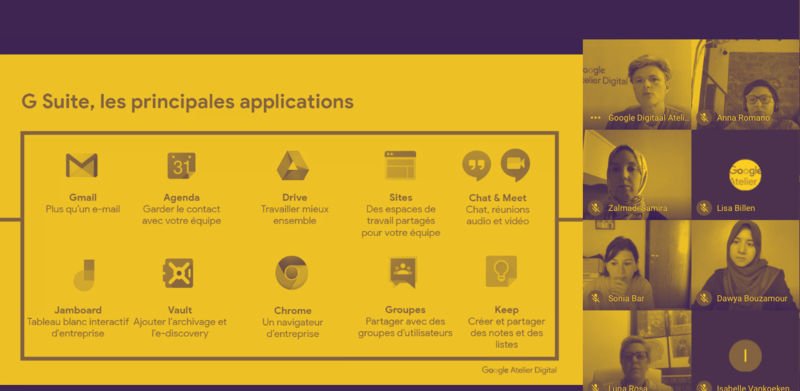The height and width of the screenshot is (391, 800).
Task: Click 'Travailler mieux ensemble' description
Action: [294, 215]
